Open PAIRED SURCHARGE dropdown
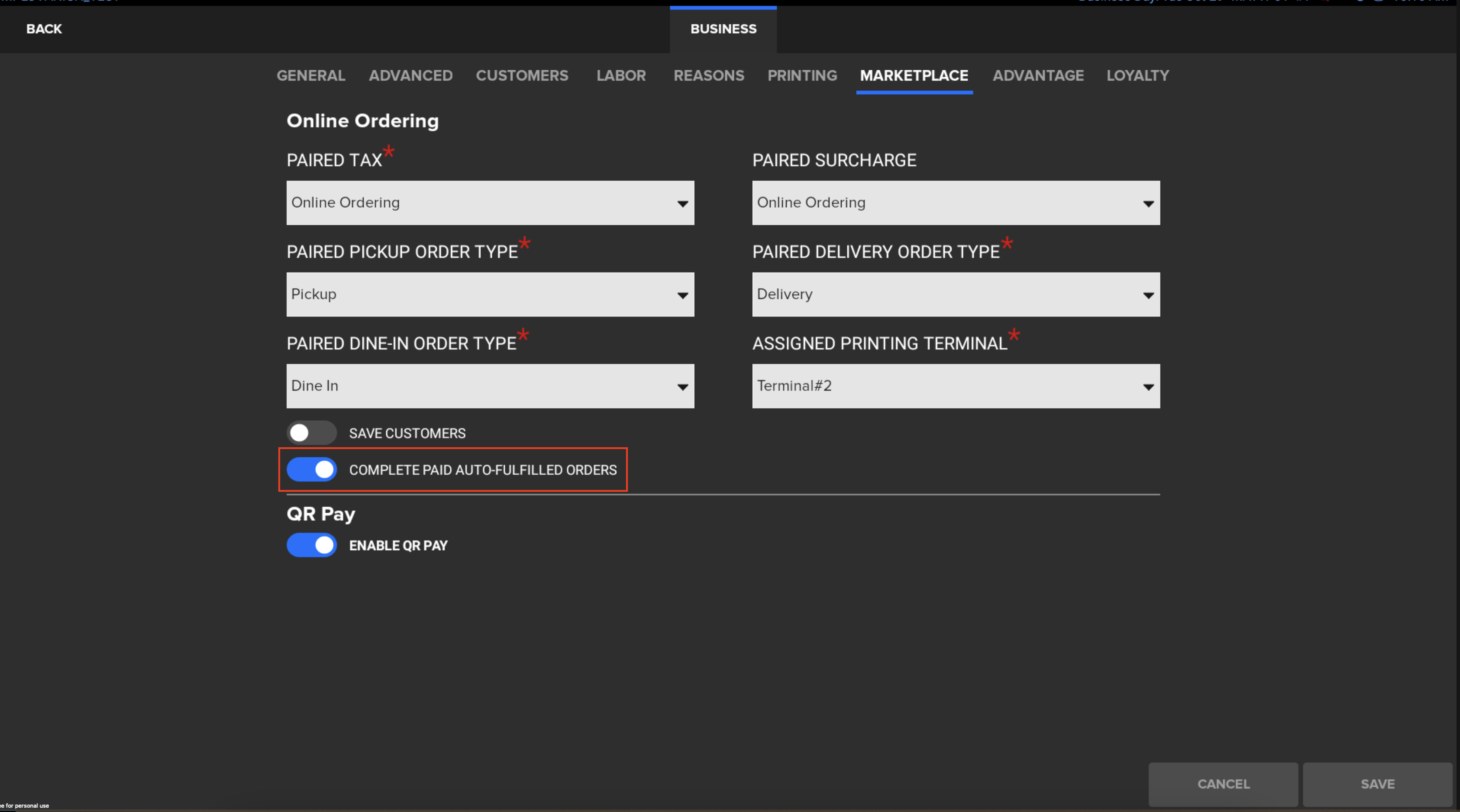This screenshot has width=1460, height=812. pyautogui.click(x=956, y=202)
